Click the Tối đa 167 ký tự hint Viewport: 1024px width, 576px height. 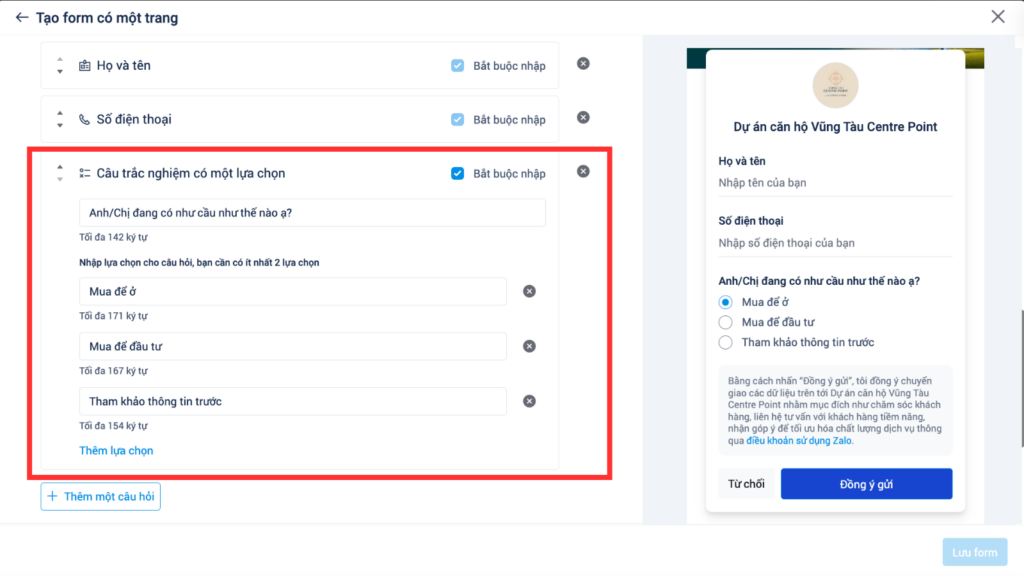114,370
